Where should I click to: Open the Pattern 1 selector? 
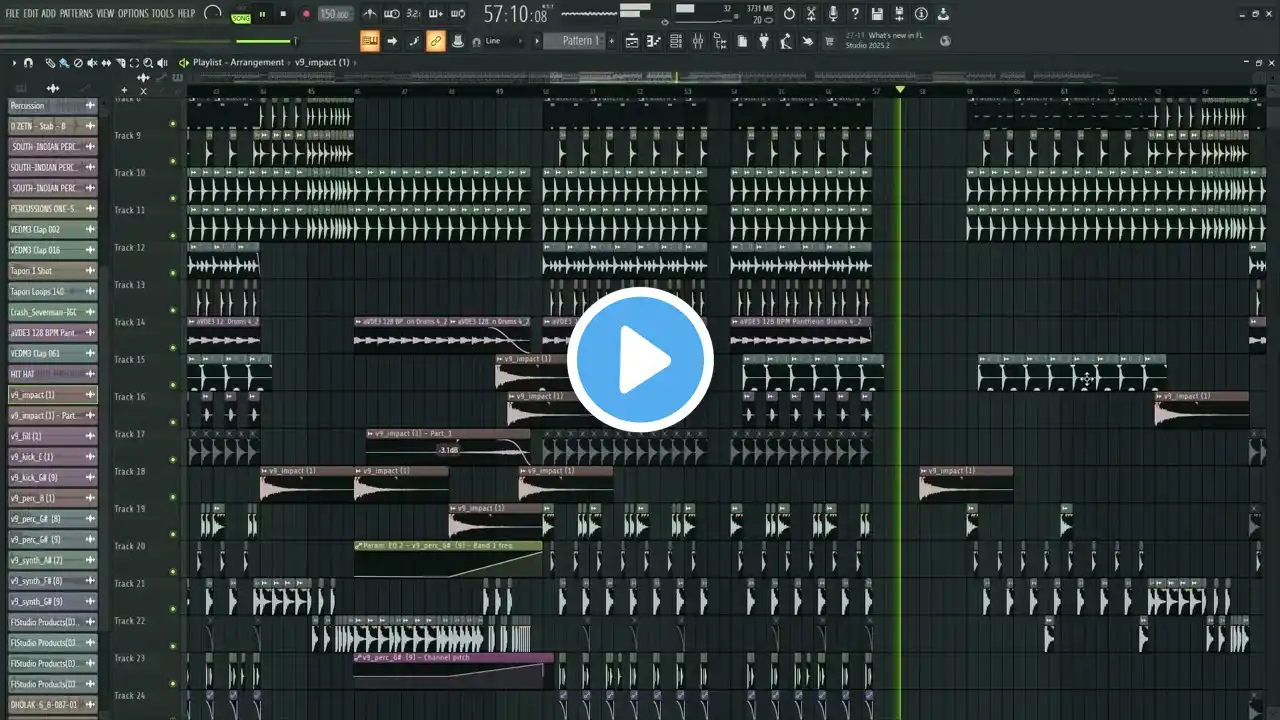(579, 41)
